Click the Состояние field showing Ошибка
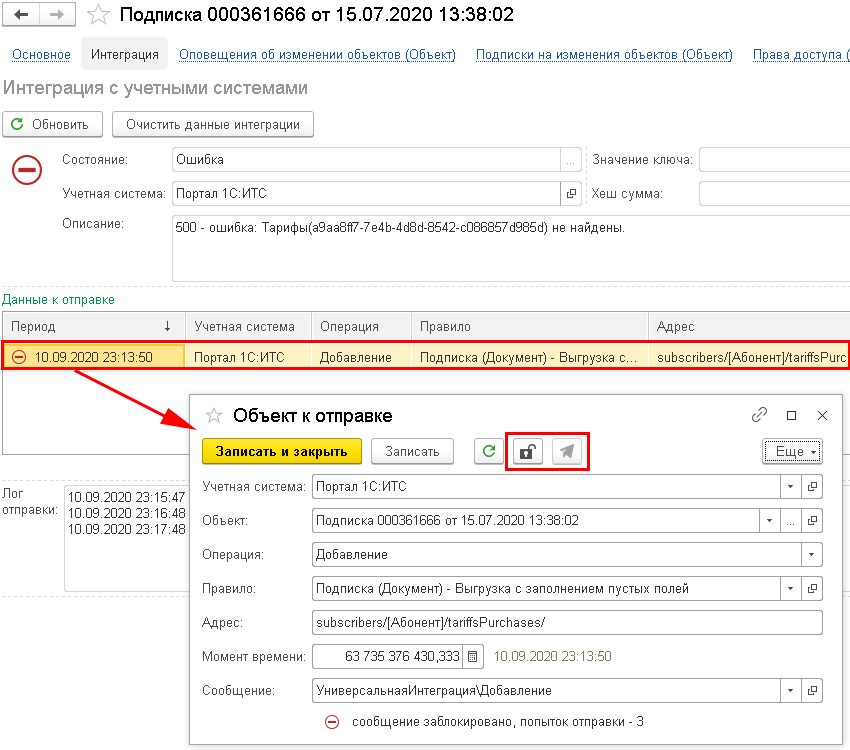This screenshot has height=750, width=850. (366, 160)
